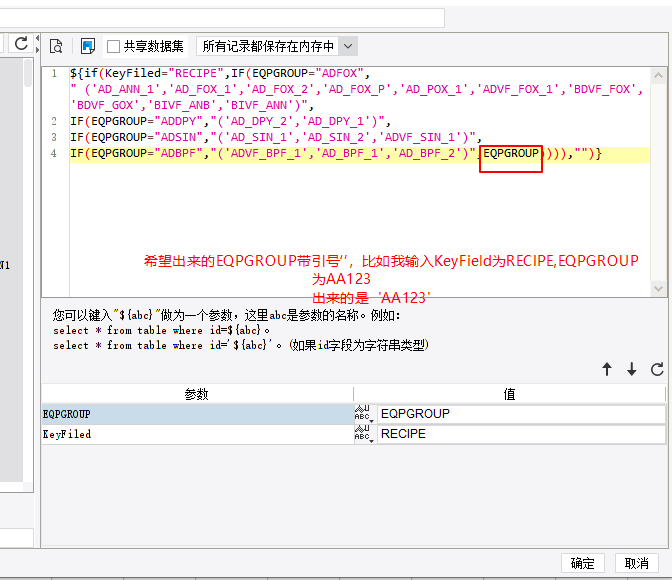Click the SQL editor scroll down arrow
This screenshot has height=580, width=672.
point(659,288)
